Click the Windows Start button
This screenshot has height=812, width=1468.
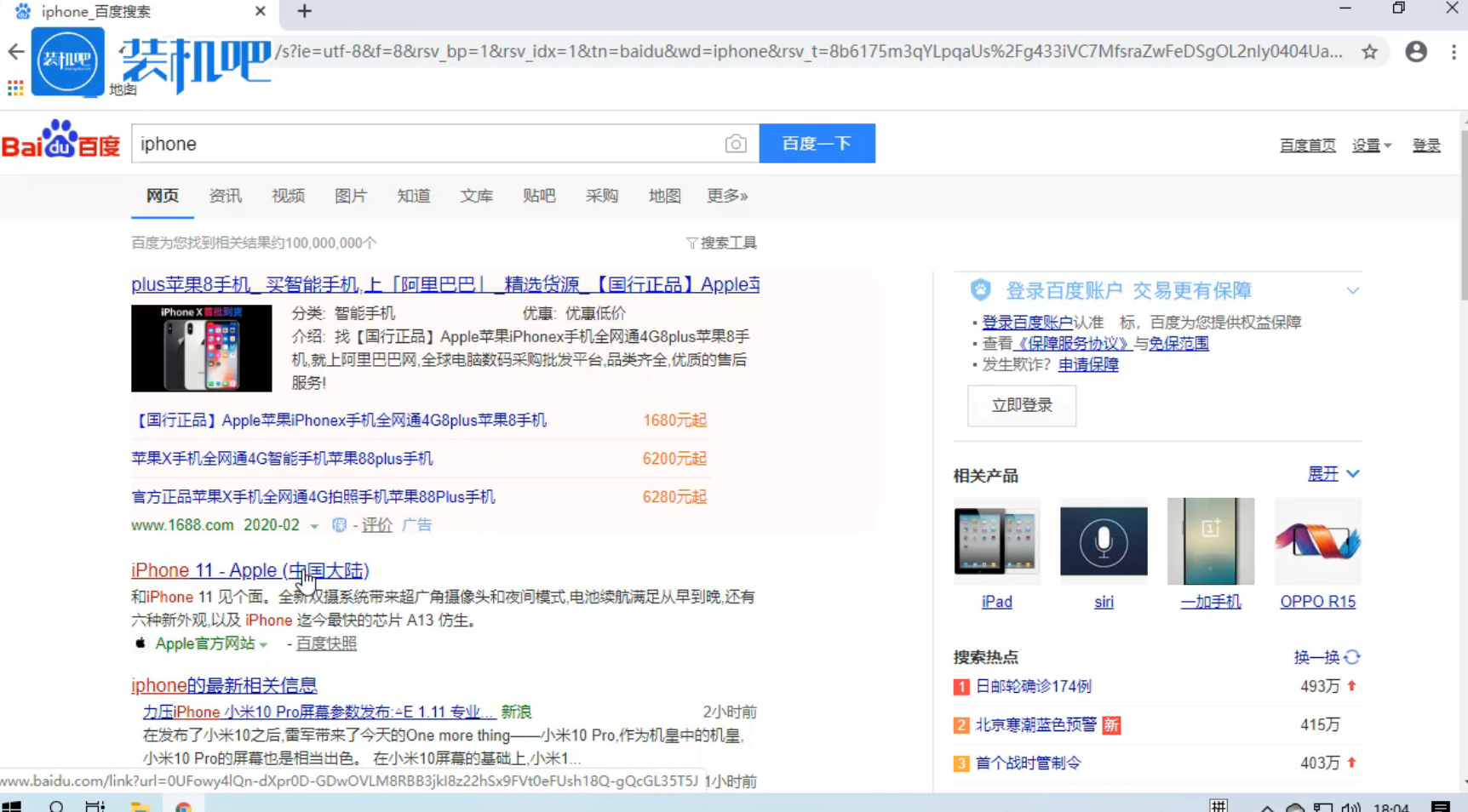(x=12, y=805)
